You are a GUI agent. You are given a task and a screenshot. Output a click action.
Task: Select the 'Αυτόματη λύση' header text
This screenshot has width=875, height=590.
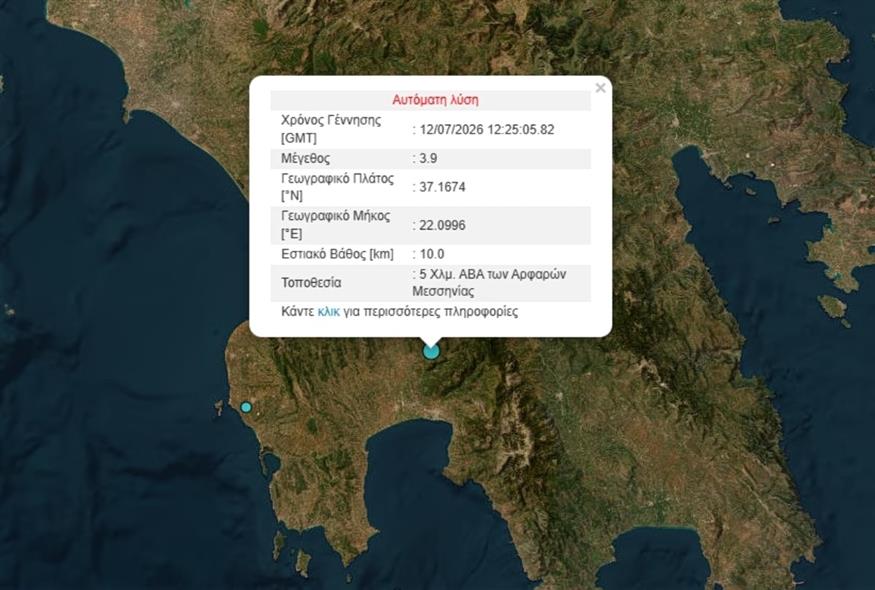pos(435,100)
